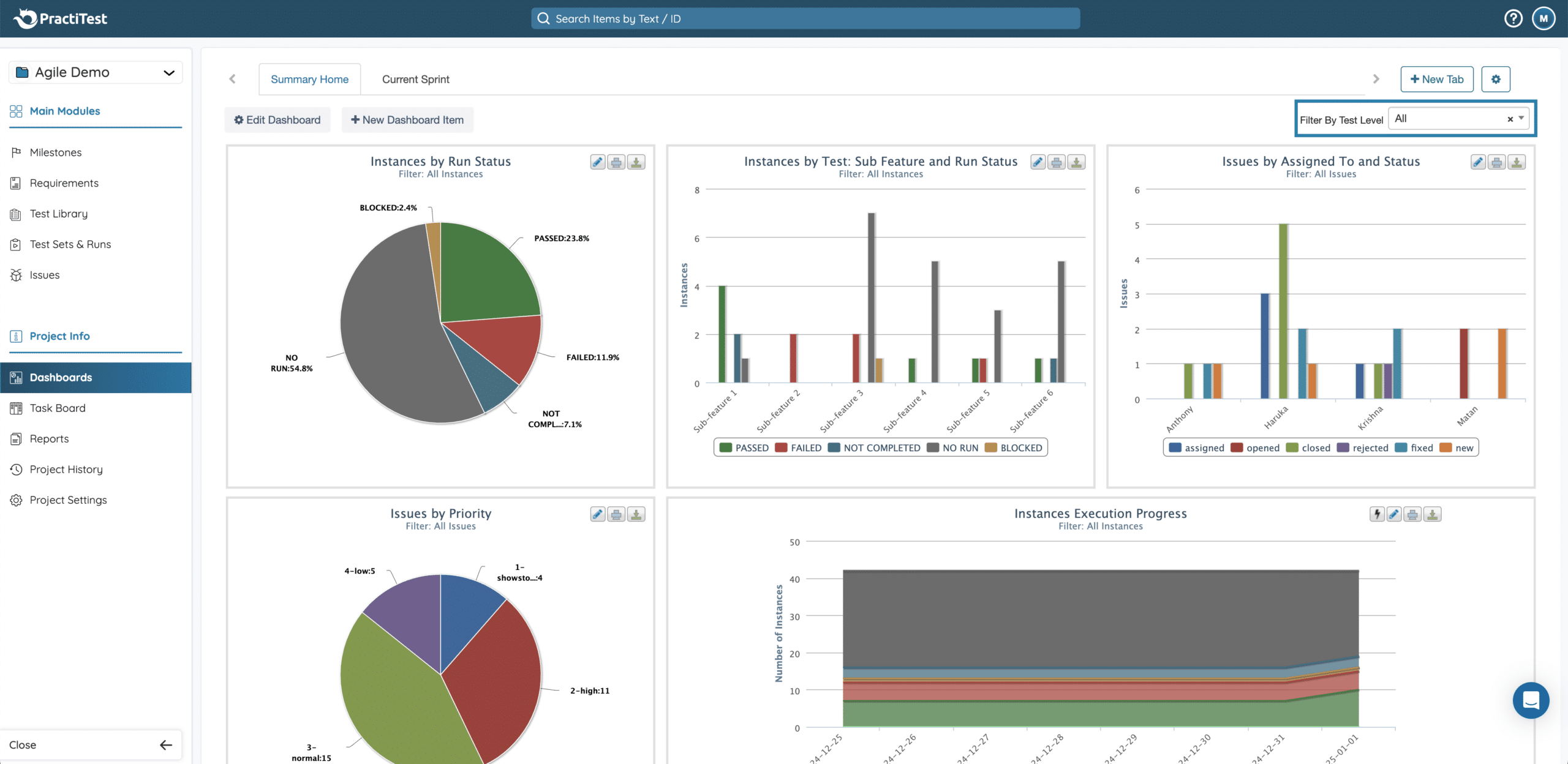Click Main Modules section header

click(64, 111)
